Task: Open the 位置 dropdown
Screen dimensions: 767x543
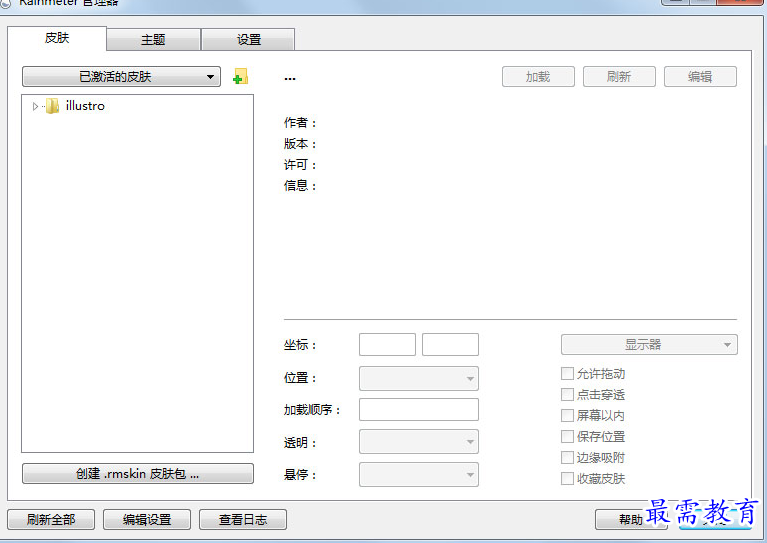Action: click(x=419, y=379)
